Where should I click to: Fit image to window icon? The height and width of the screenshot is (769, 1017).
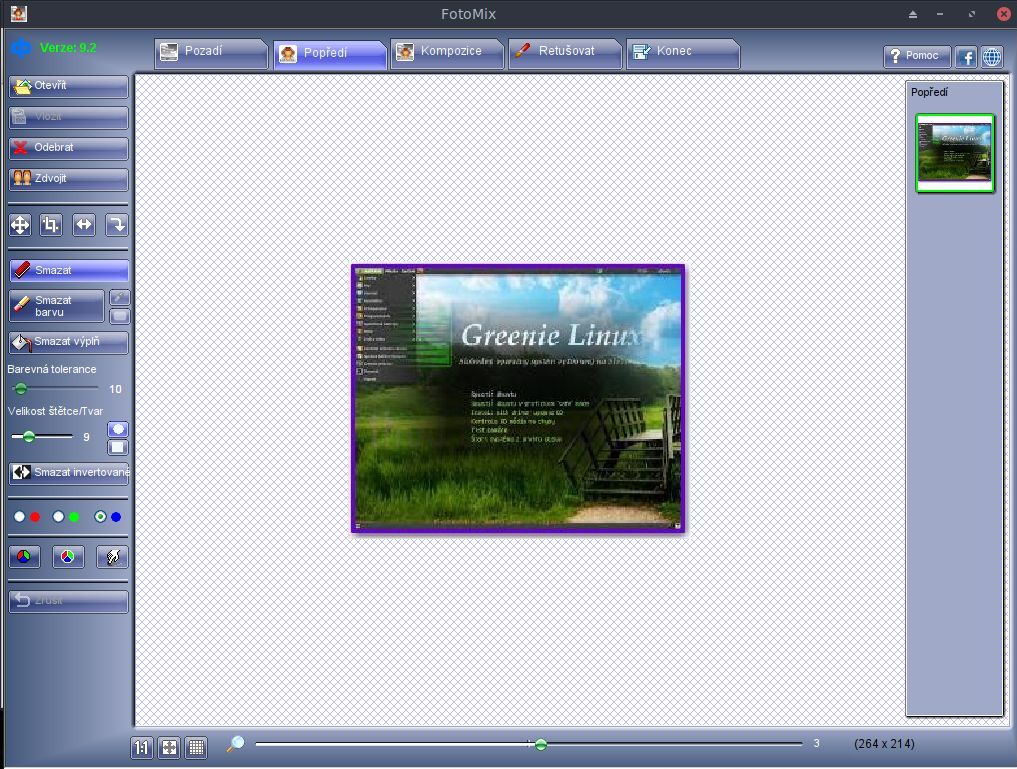coord(169,748)
